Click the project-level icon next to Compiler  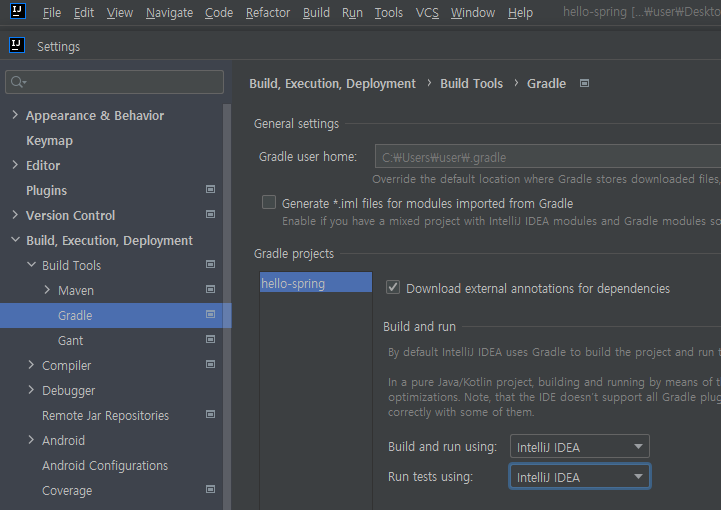[210, 365]
